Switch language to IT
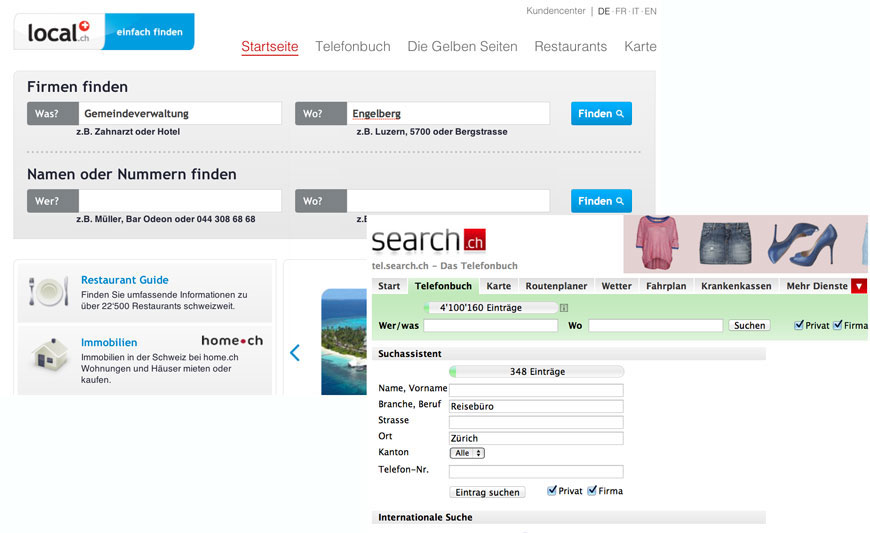The height and width of the screenshot is (533, 870). [635, 11]
